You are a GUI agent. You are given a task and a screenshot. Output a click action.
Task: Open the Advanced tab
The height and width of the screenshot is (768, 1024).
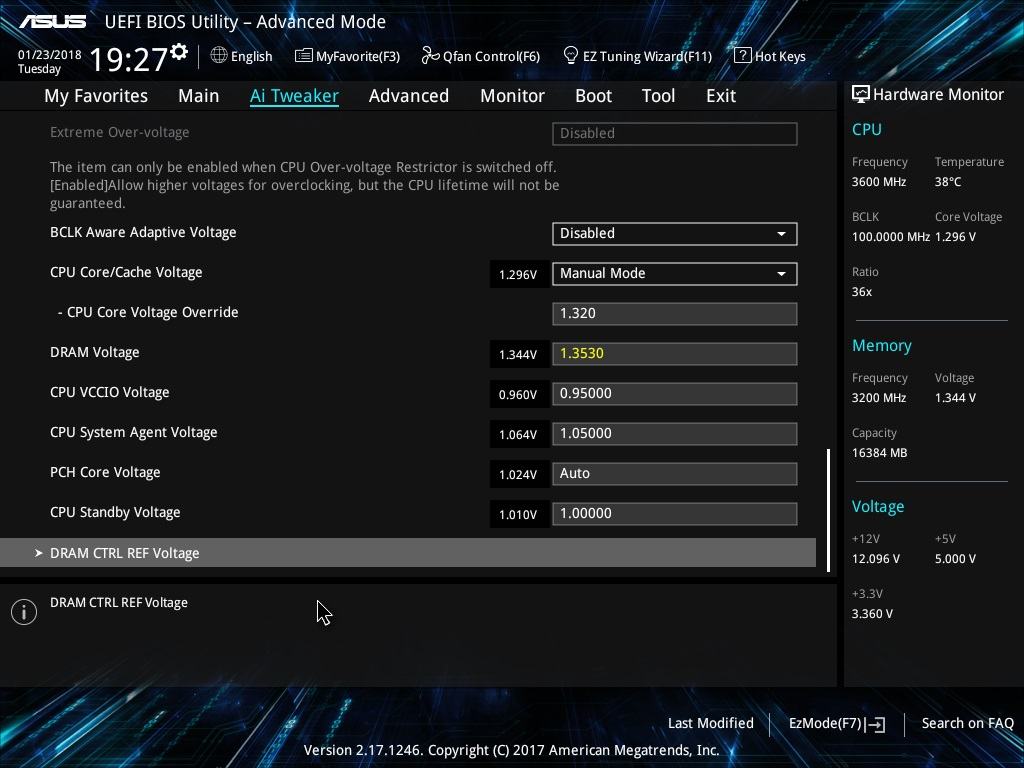click(409, 96)
